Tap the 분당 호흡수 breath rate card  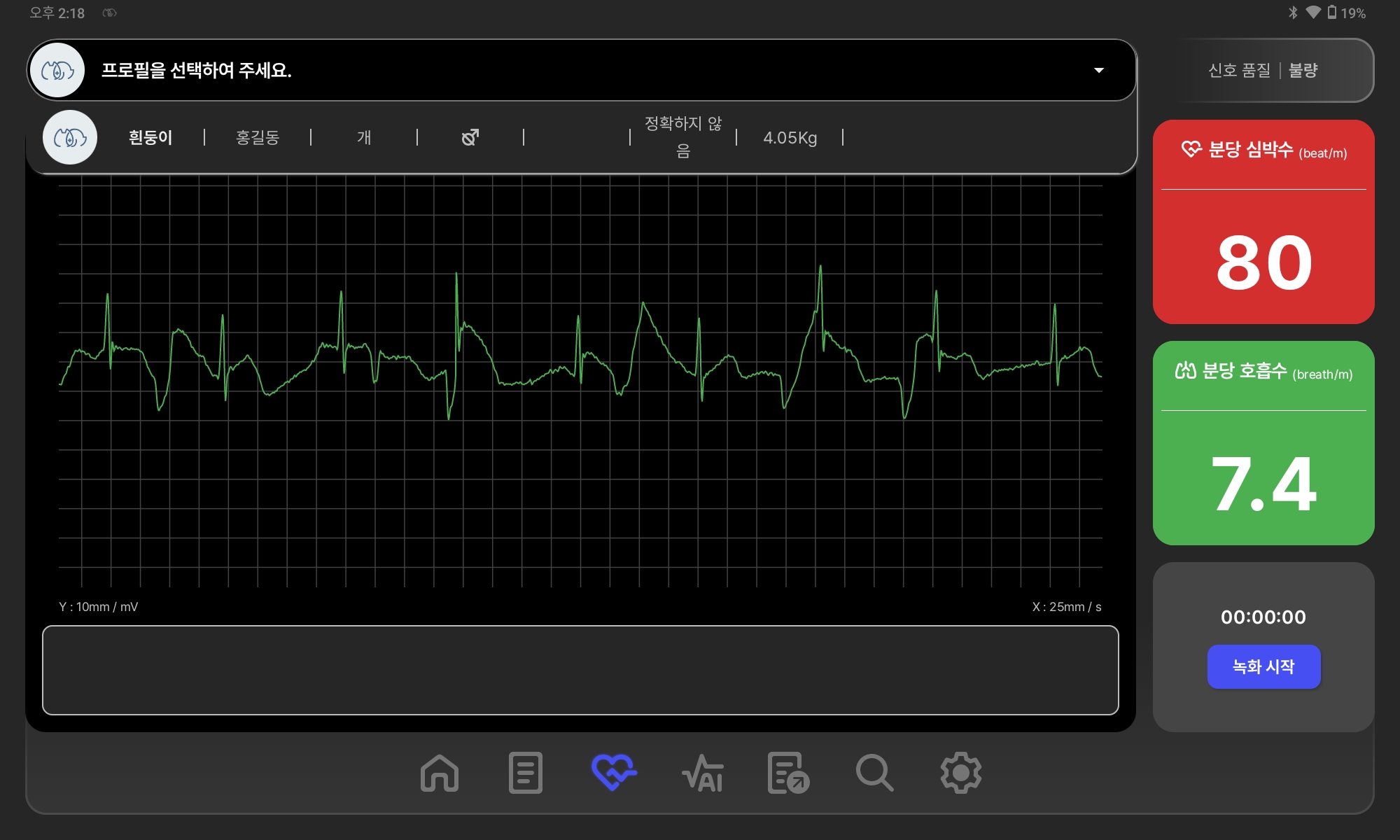click(x=1263, y=442)
